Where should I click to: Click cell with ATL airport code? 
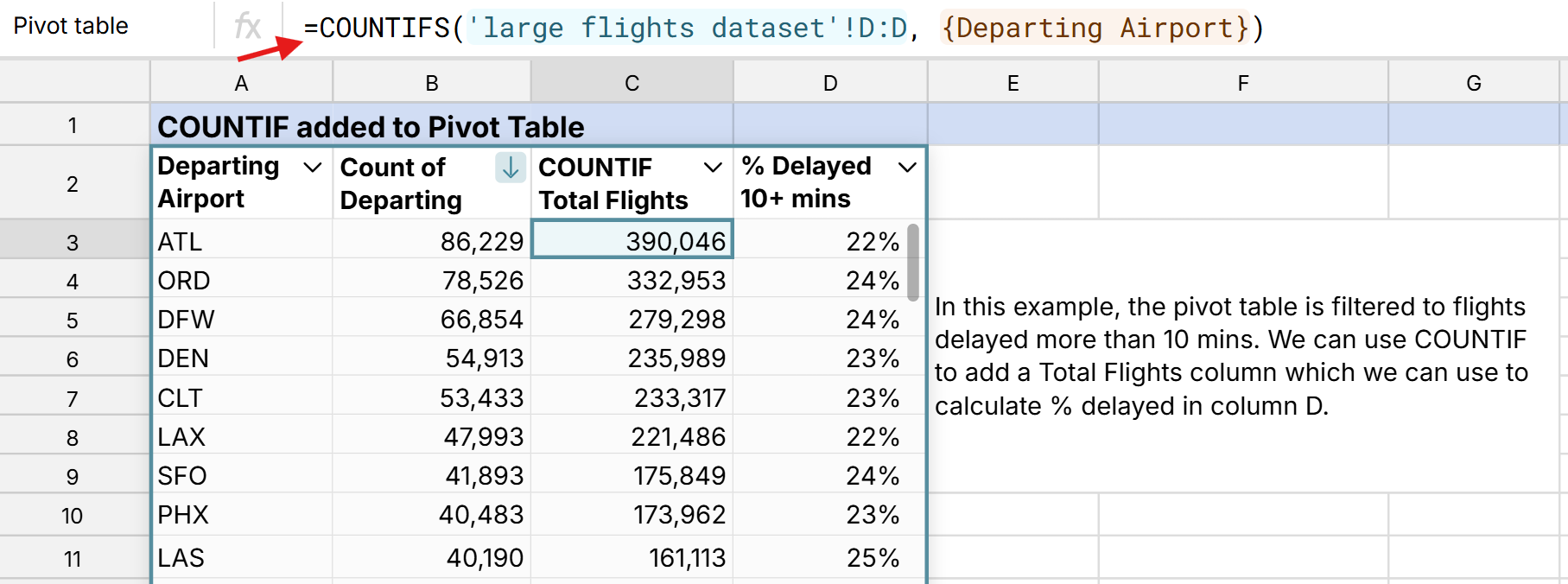241,242
